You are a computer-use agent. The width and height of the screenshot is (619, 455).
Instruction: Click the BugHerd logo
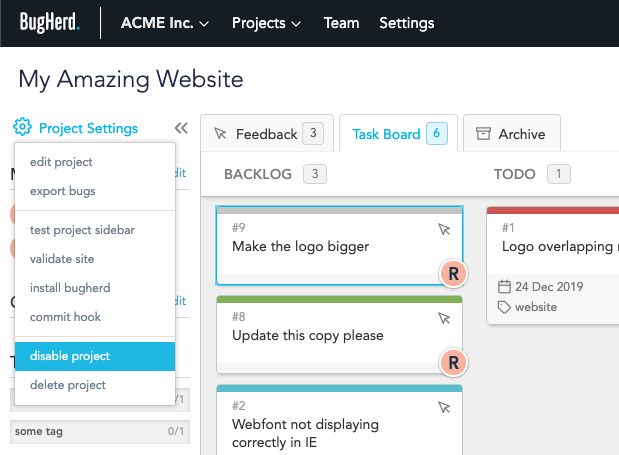[48, 22]
